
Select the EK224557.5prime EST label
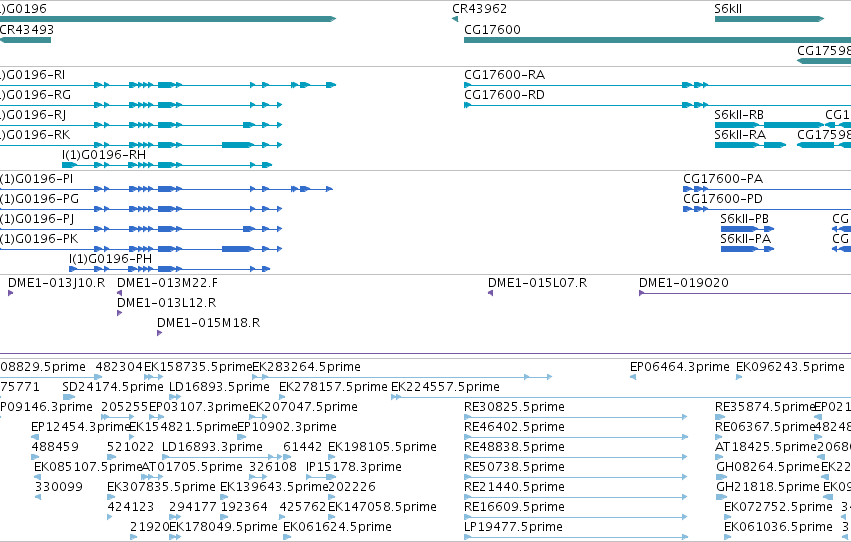[x=445, y=387]
